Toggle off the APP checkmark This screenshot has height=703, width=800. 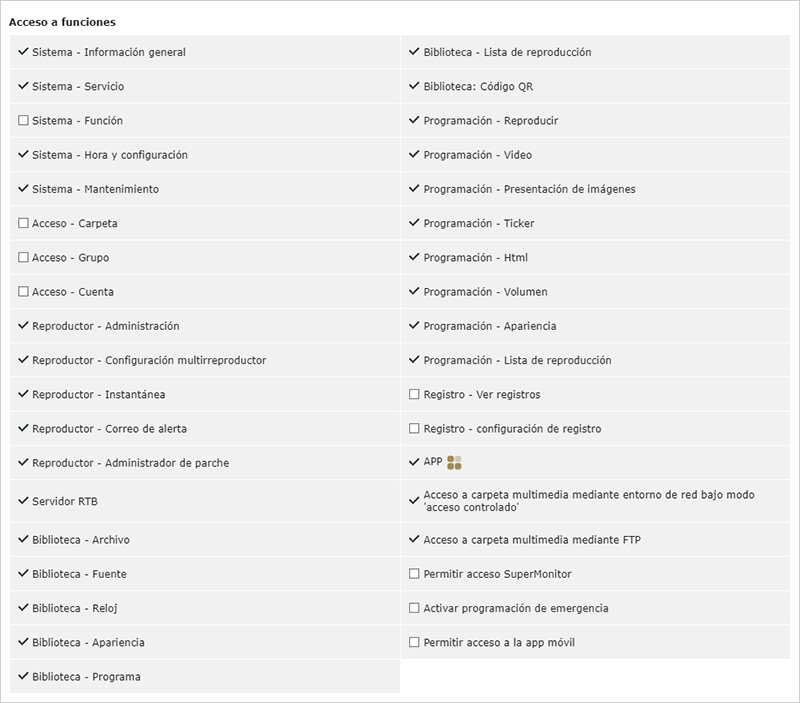tap(414, 462)
